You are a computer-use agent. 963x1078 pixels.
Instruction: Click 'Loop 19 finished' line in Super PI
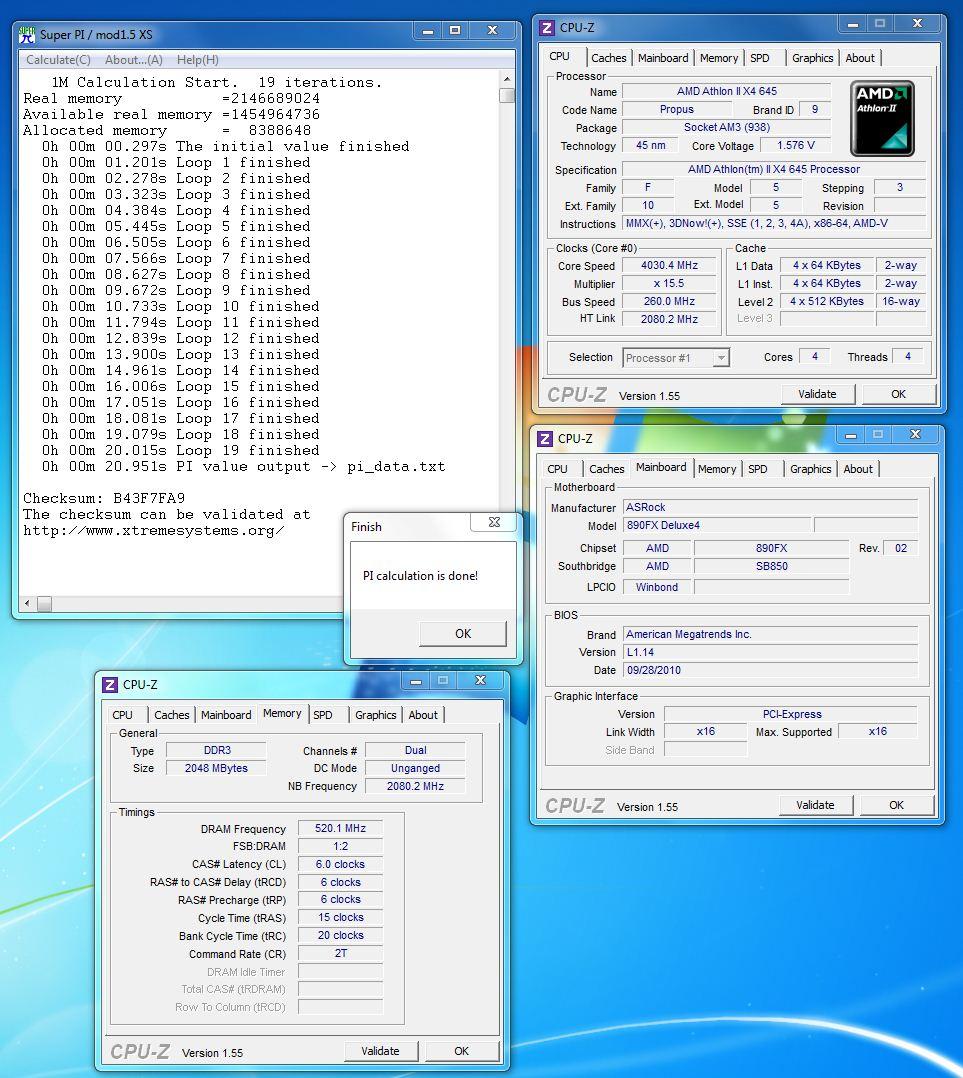(x=181, y=451)
